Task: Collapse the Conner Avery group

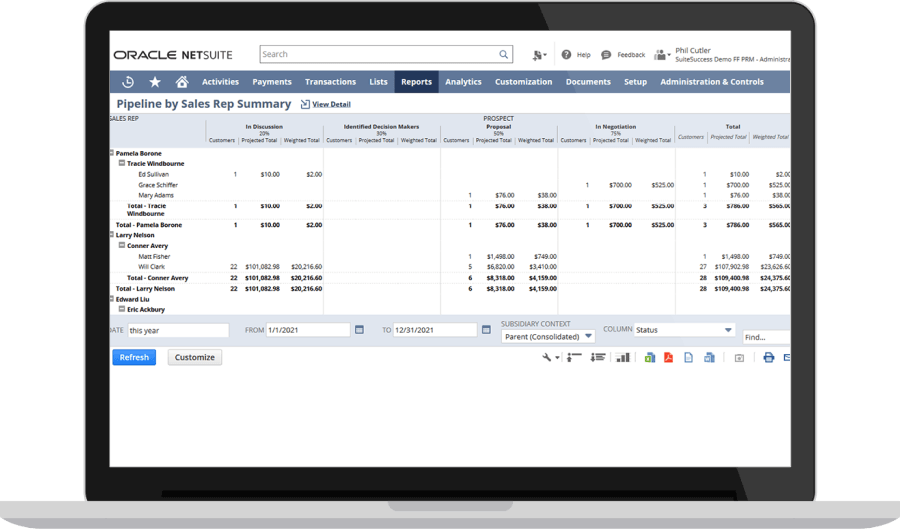Action: (122, 245)
